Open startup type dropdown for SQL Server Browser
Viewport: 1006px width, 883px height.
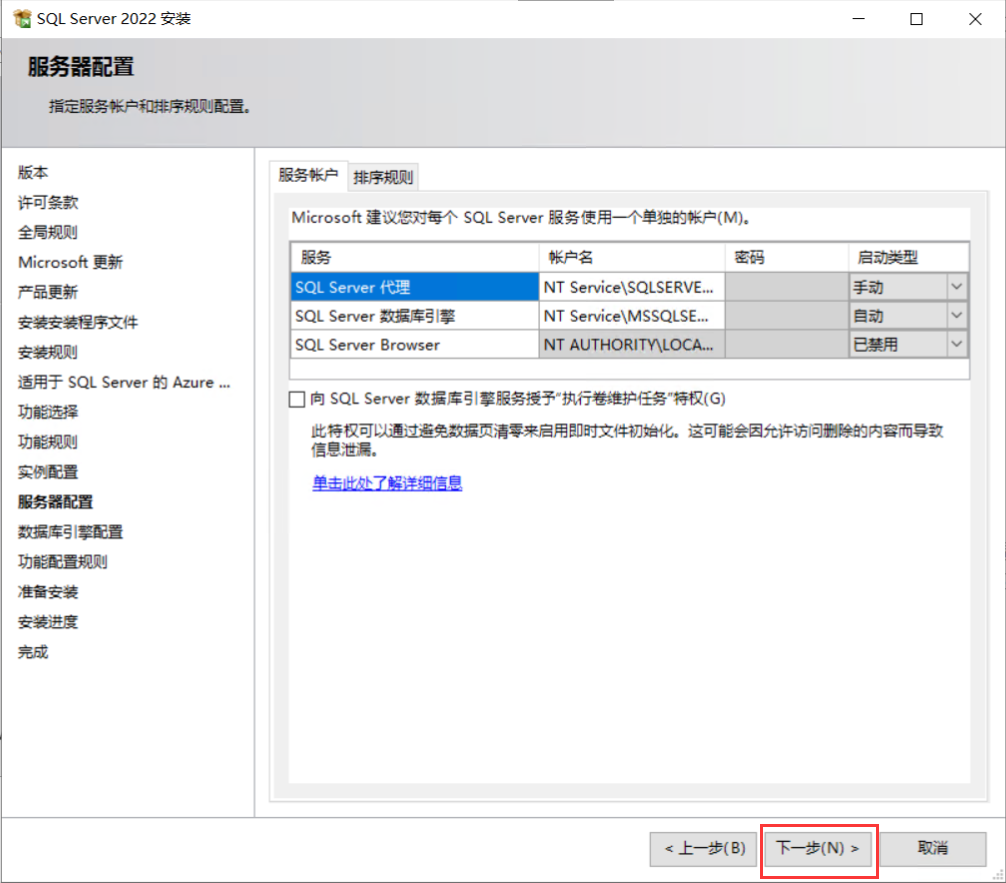(956, 345)
